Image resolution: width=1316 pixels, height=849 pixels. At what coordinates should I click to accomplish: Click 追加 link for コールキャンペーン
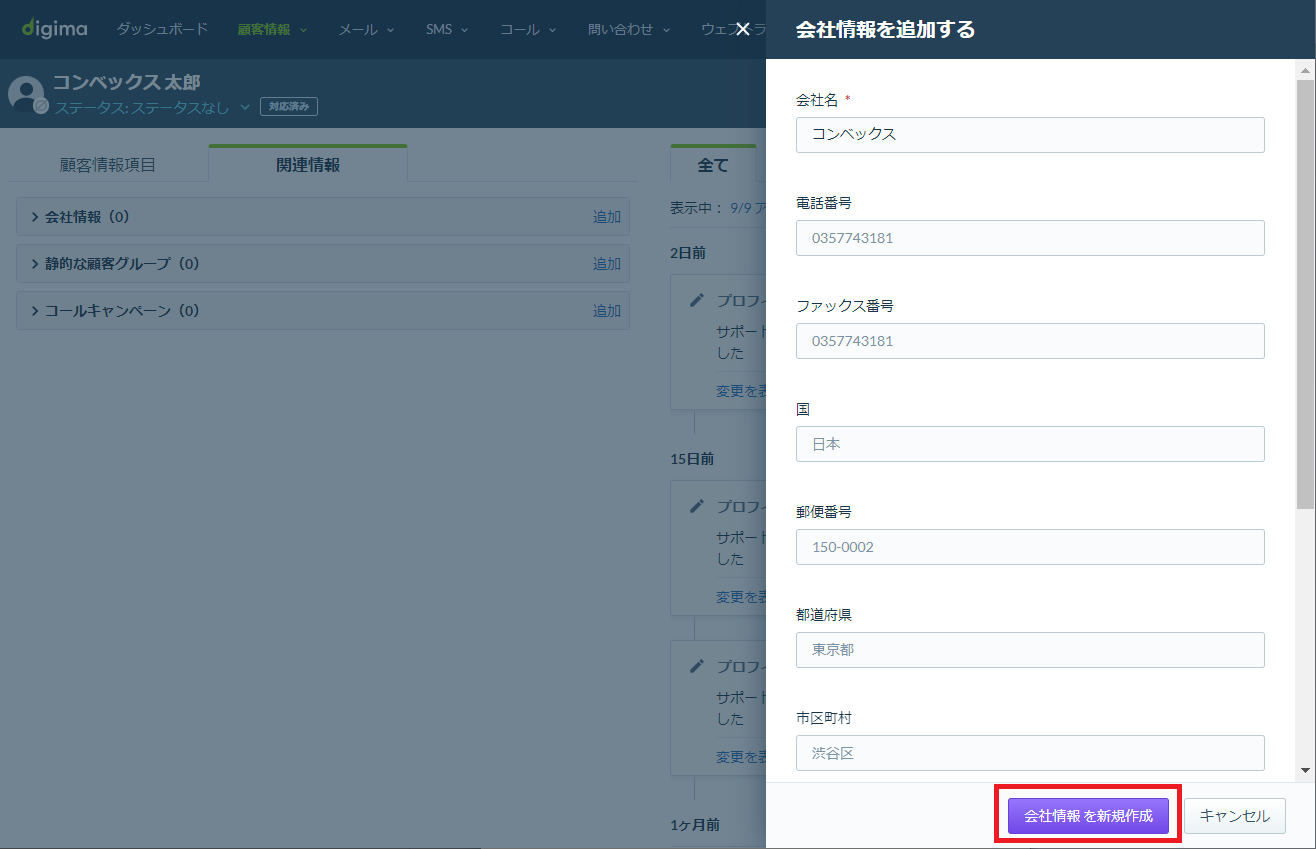607,311
